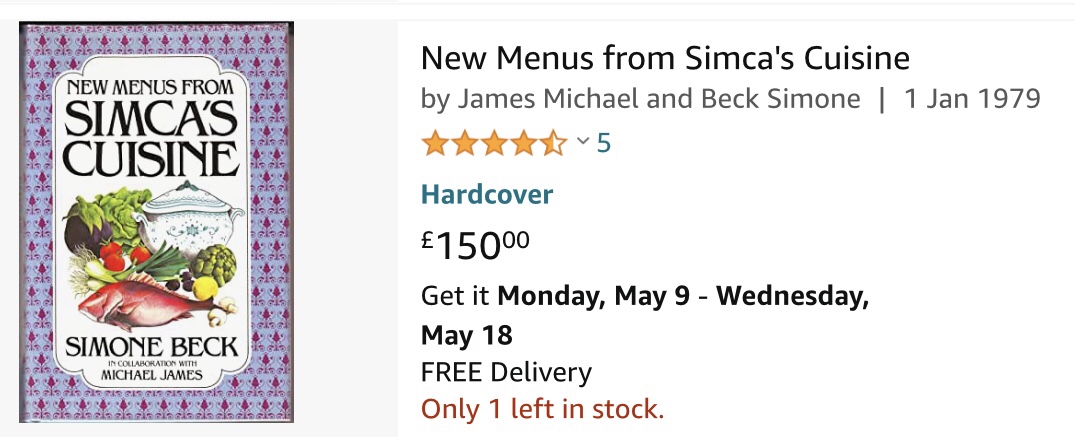Click the author names James Michael and Beck Simone

[x=641, y=99]
